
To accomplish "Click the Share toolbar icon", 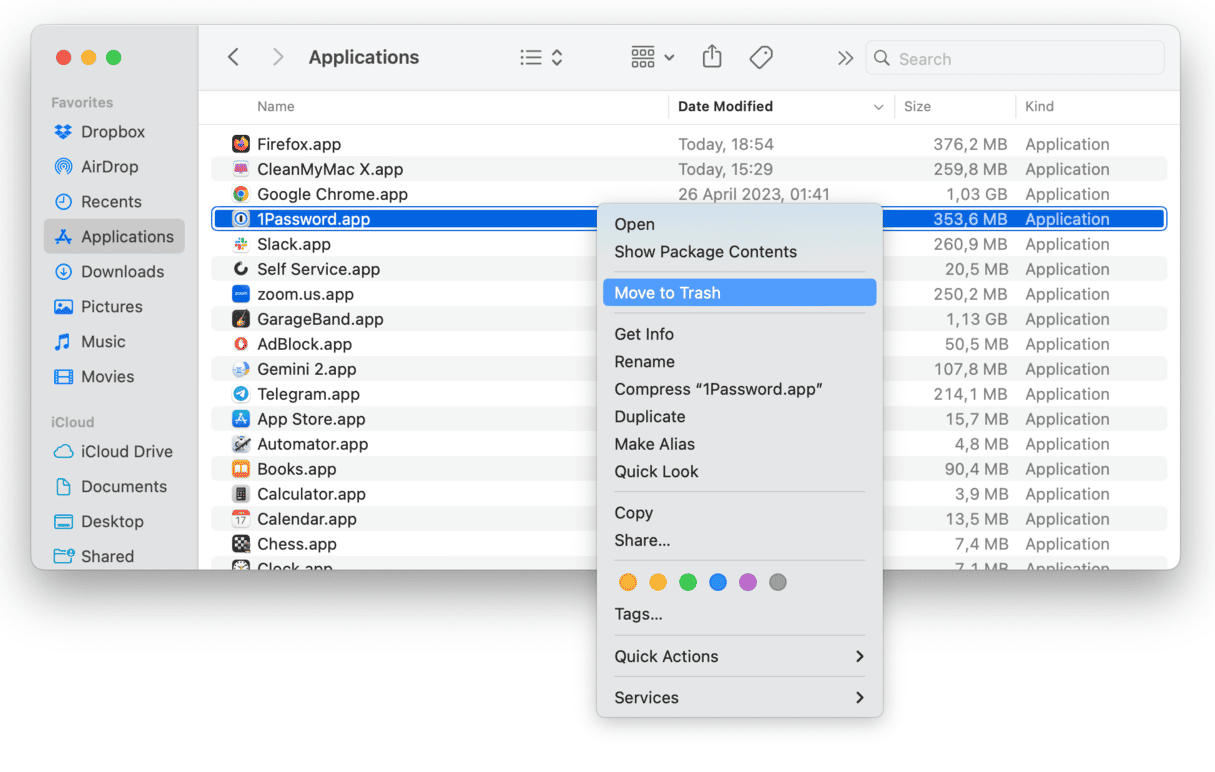I will [712, 58].
